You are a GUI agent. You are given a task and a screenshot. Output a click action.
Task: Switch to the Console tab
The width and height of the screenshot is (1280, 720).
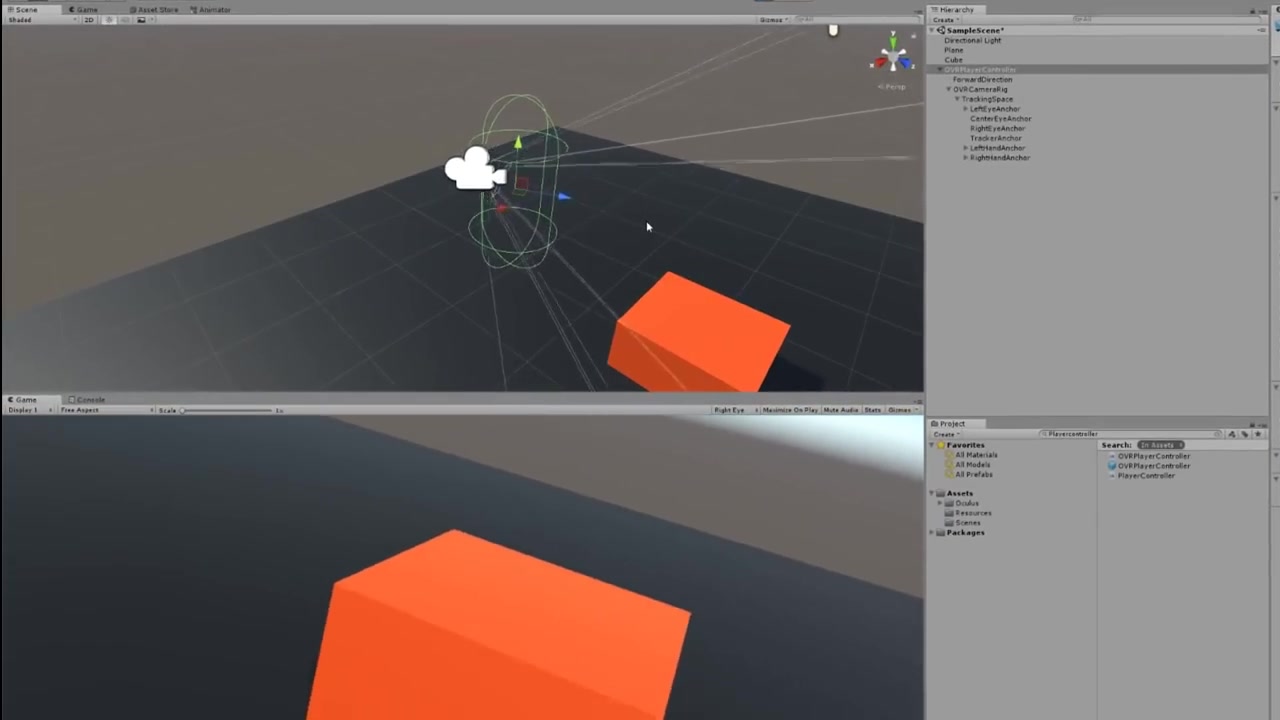click(x=90, y=399)
